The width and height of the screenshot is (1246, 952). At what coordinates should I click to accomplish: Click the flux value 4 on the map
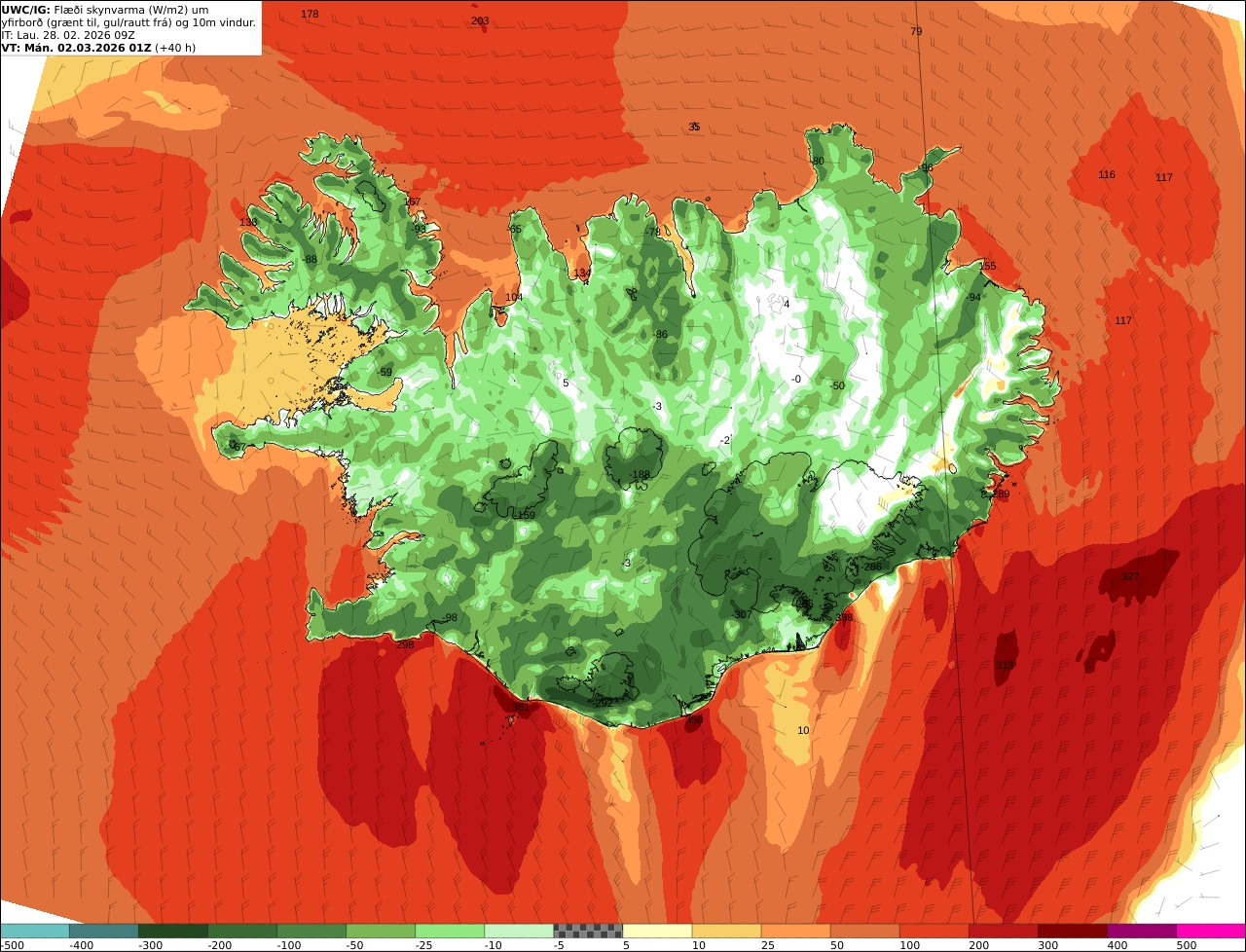tap(787, 304)
